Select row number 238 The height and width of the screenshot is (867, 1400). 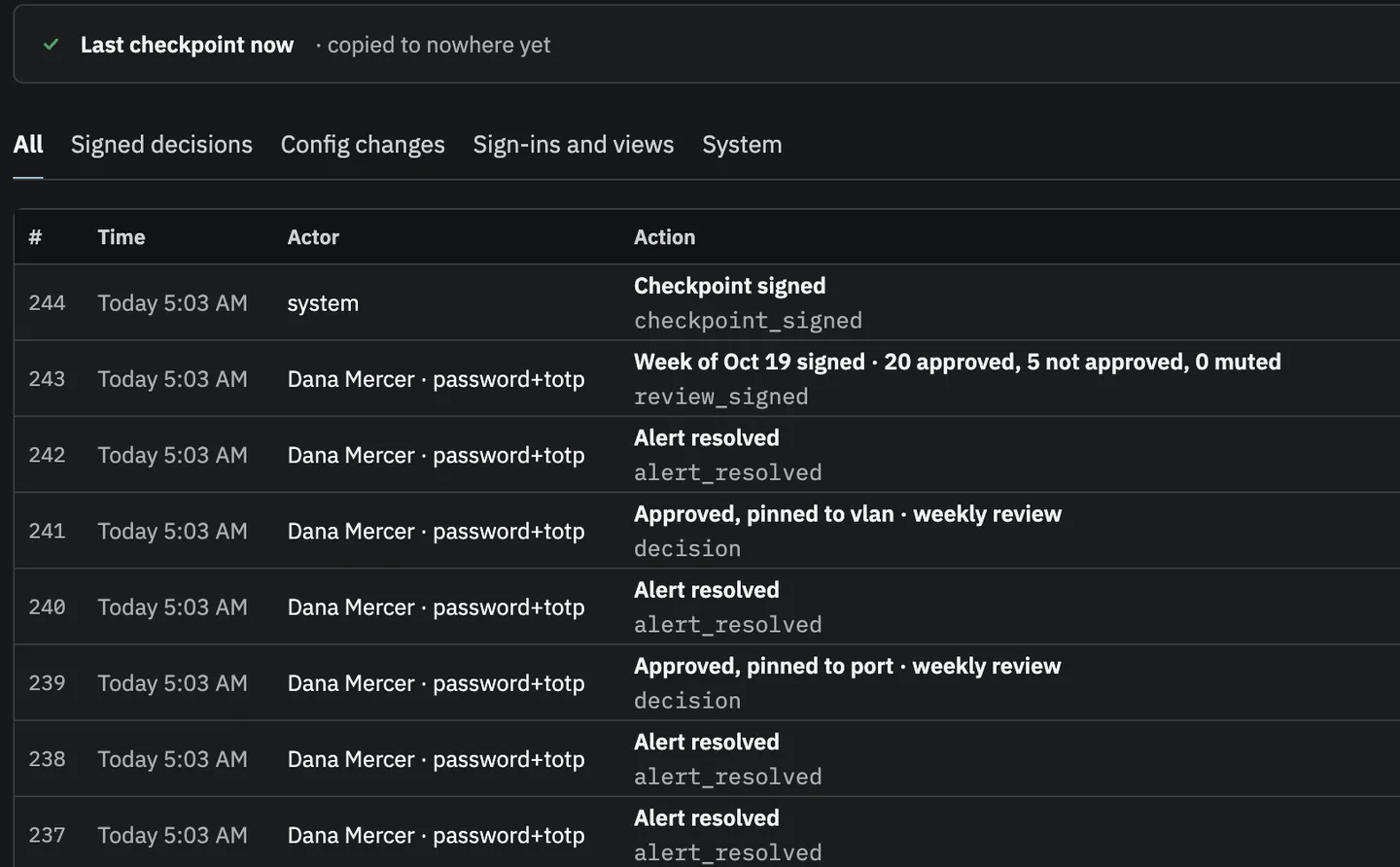[x=47, y=759]
